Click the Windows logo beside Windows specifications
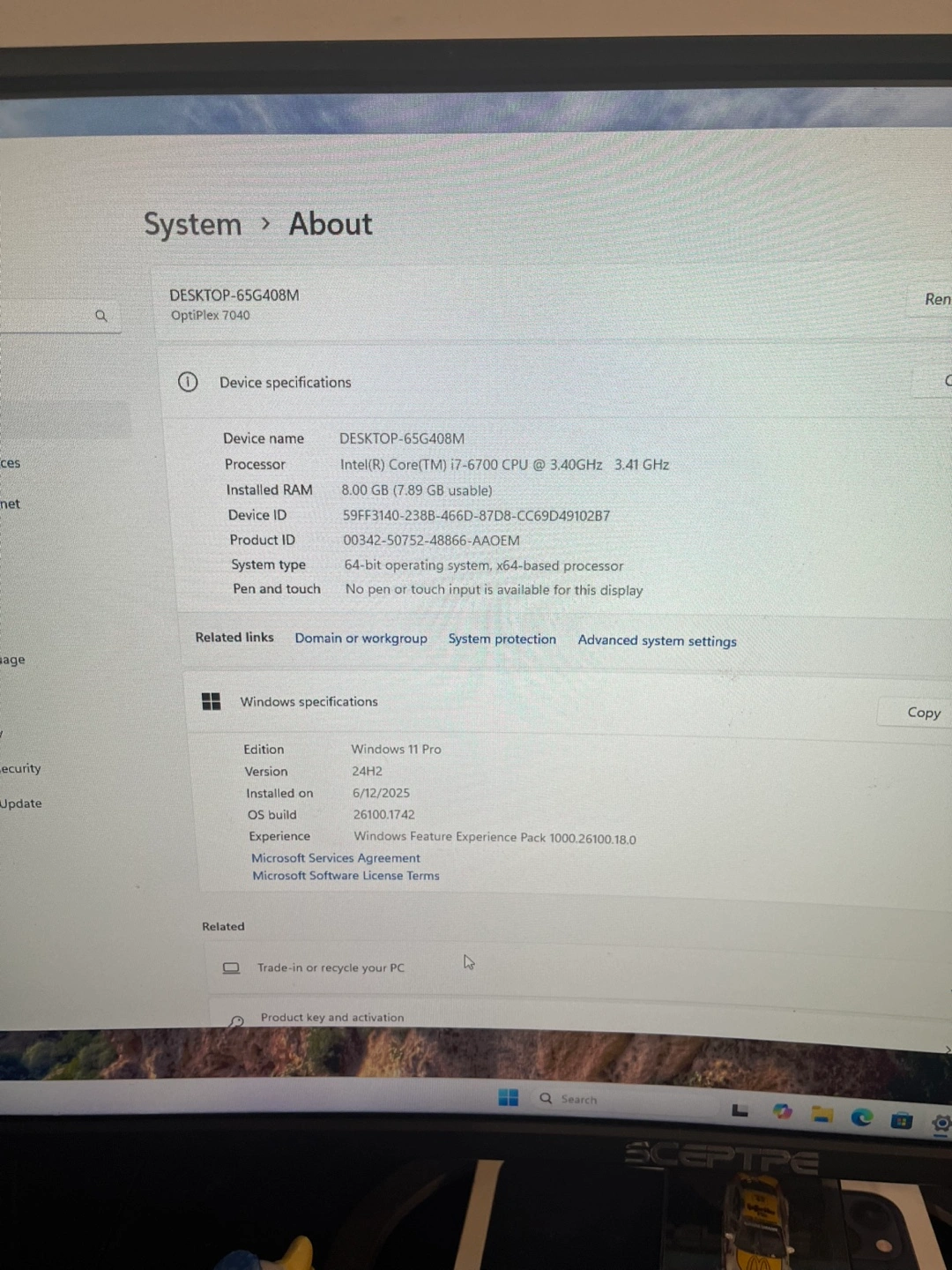Screen dimensions: 952x1270 pos(212,701)
